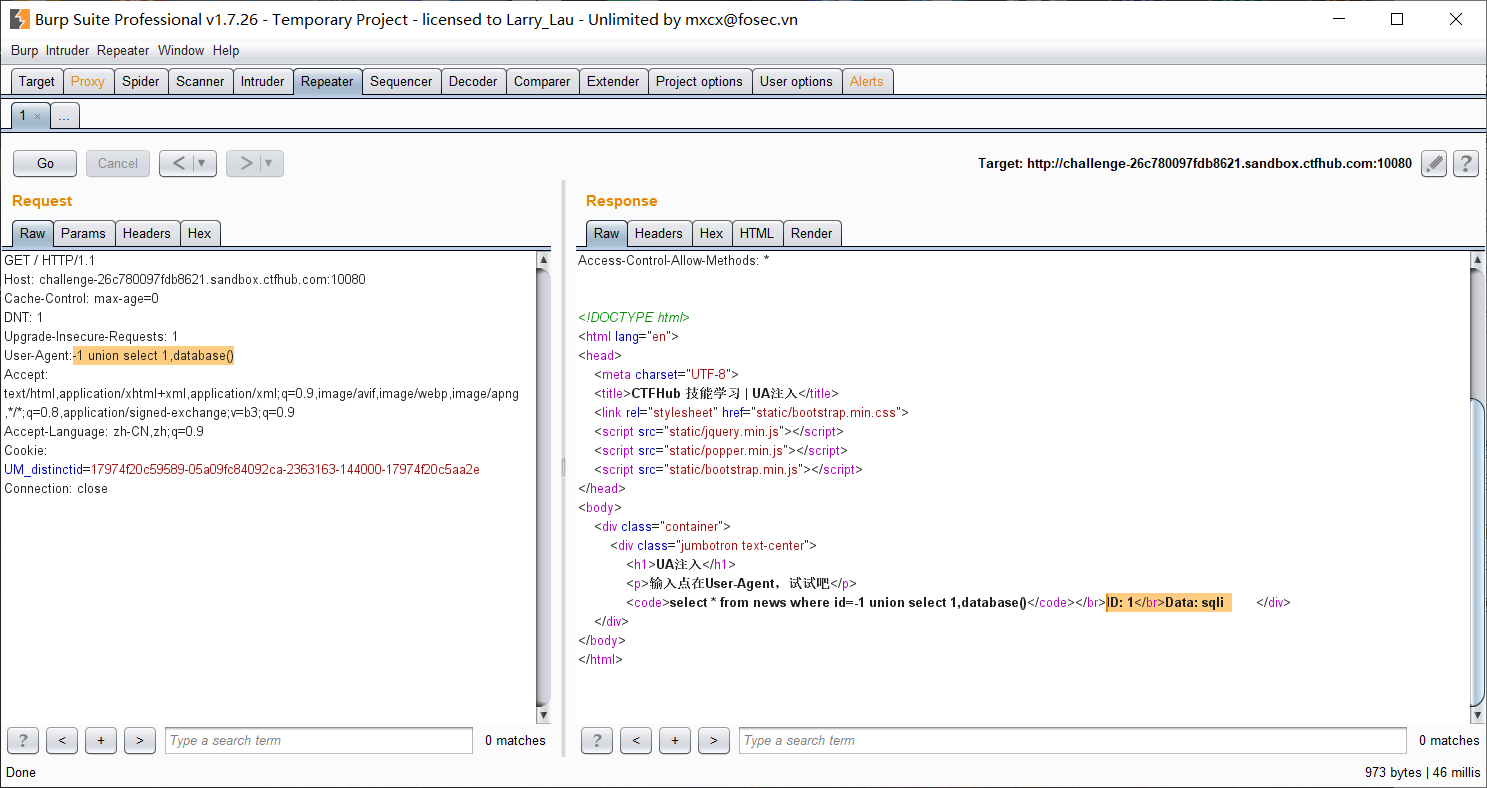1487x788 pixels.
Task: Open search options help in response pane
Action: click(596, 741)
